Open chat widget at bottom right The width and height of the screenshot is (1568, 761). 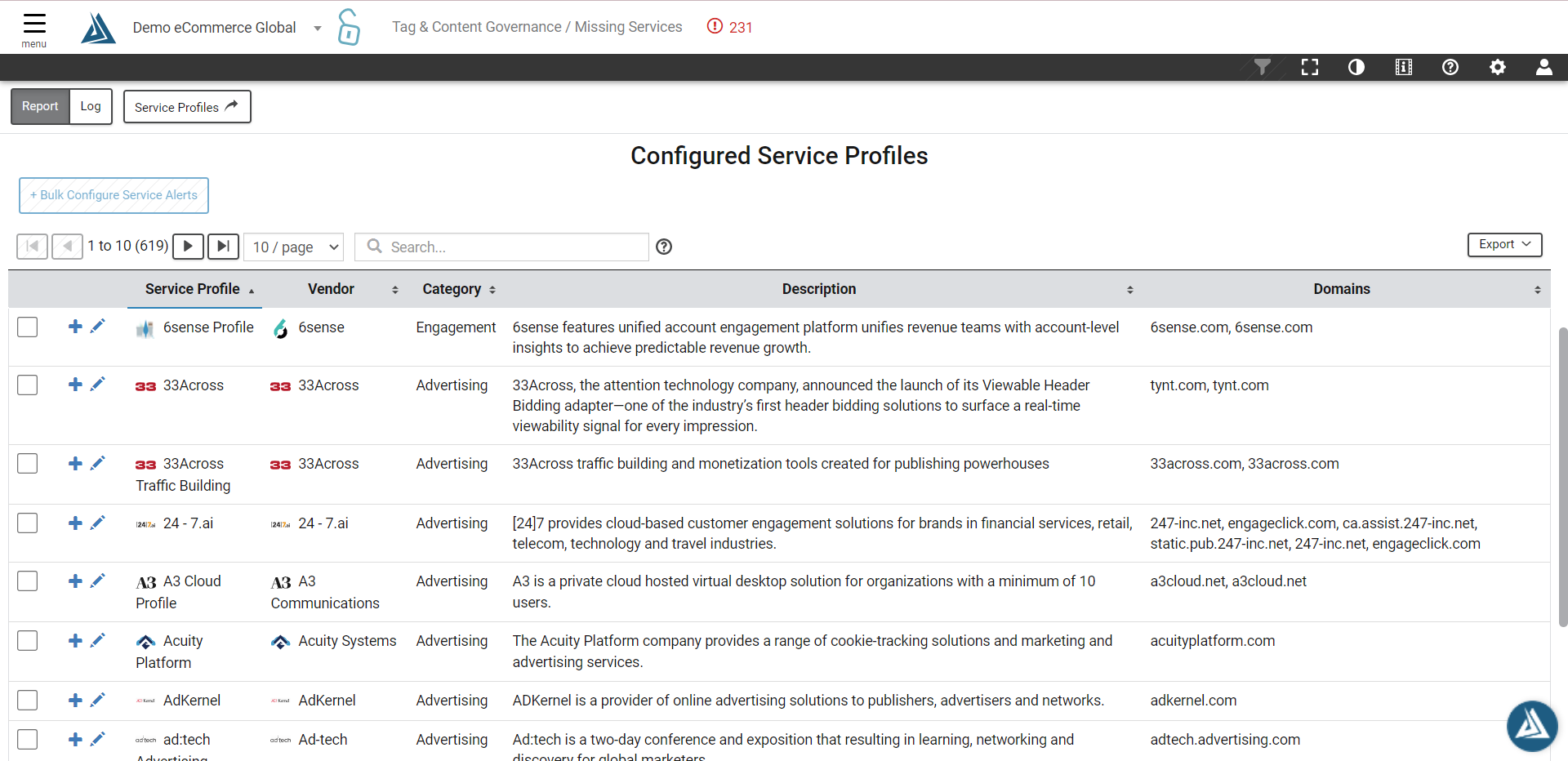coord(1532,725)
